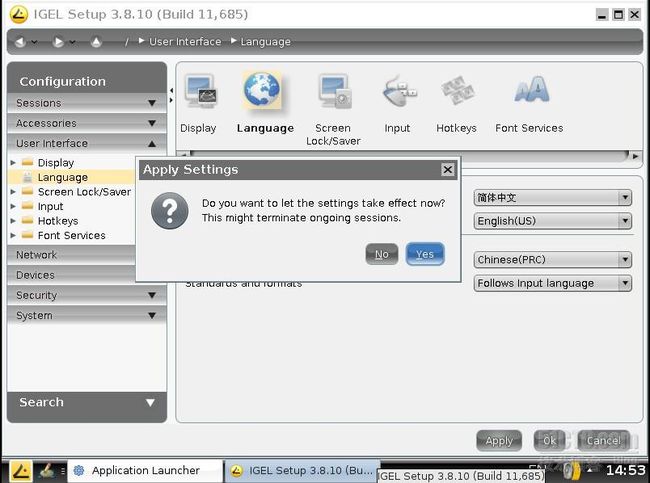Open the Chinese(PRC) dropdown
Viewport: 650px width, 483px height.
coord(553,260)
